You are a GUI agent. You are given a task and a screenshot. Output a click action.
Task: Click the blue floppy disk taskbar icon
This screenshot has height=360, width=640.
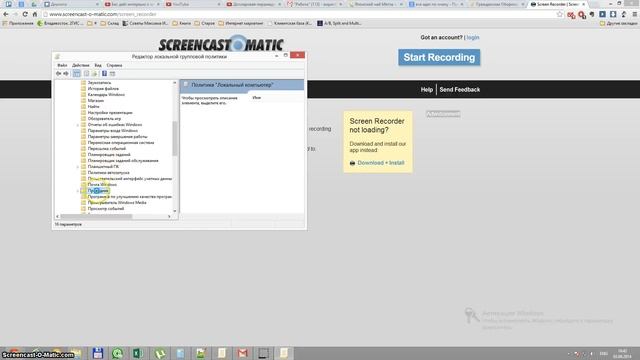tap(98, 353)
